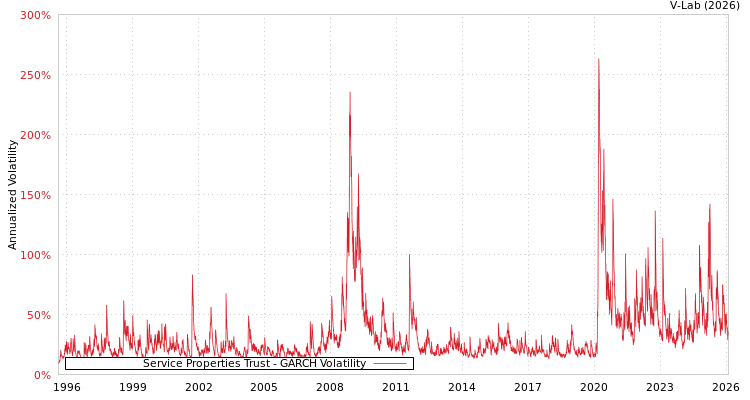This screenshot has width=750, height=400.
Task: Click the 2008 x-axis label
Action: pyautogui.click(x=330, y=387)
